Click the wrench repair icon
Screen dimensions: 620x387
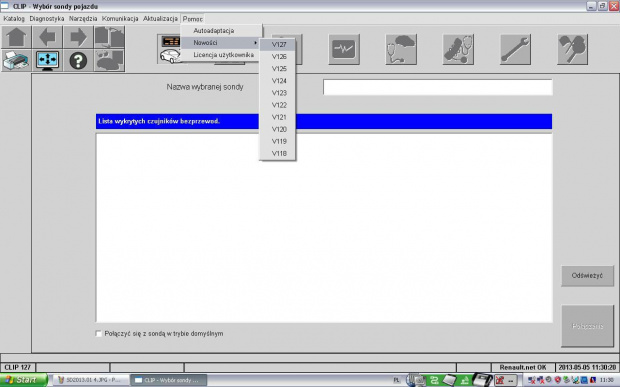tap(515, 49)
